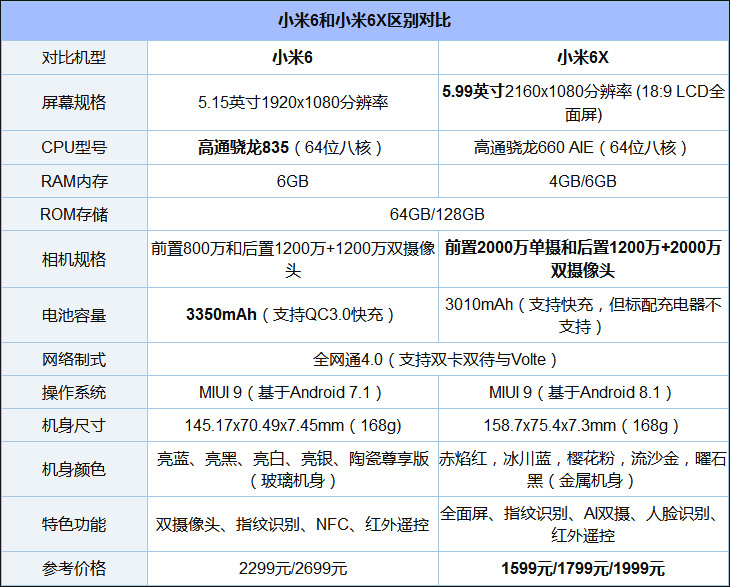Click 5.15英寸1920x1080分辨率 cell
730x587 pixels.
[x=293, y=102]
